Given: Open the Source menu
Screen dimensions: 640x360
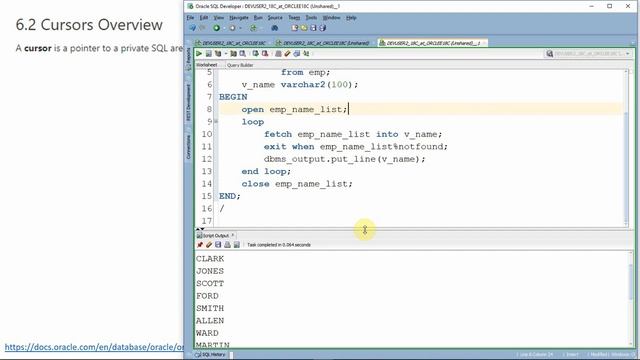Looking at the screenshot, I should (x=275, y=18).
